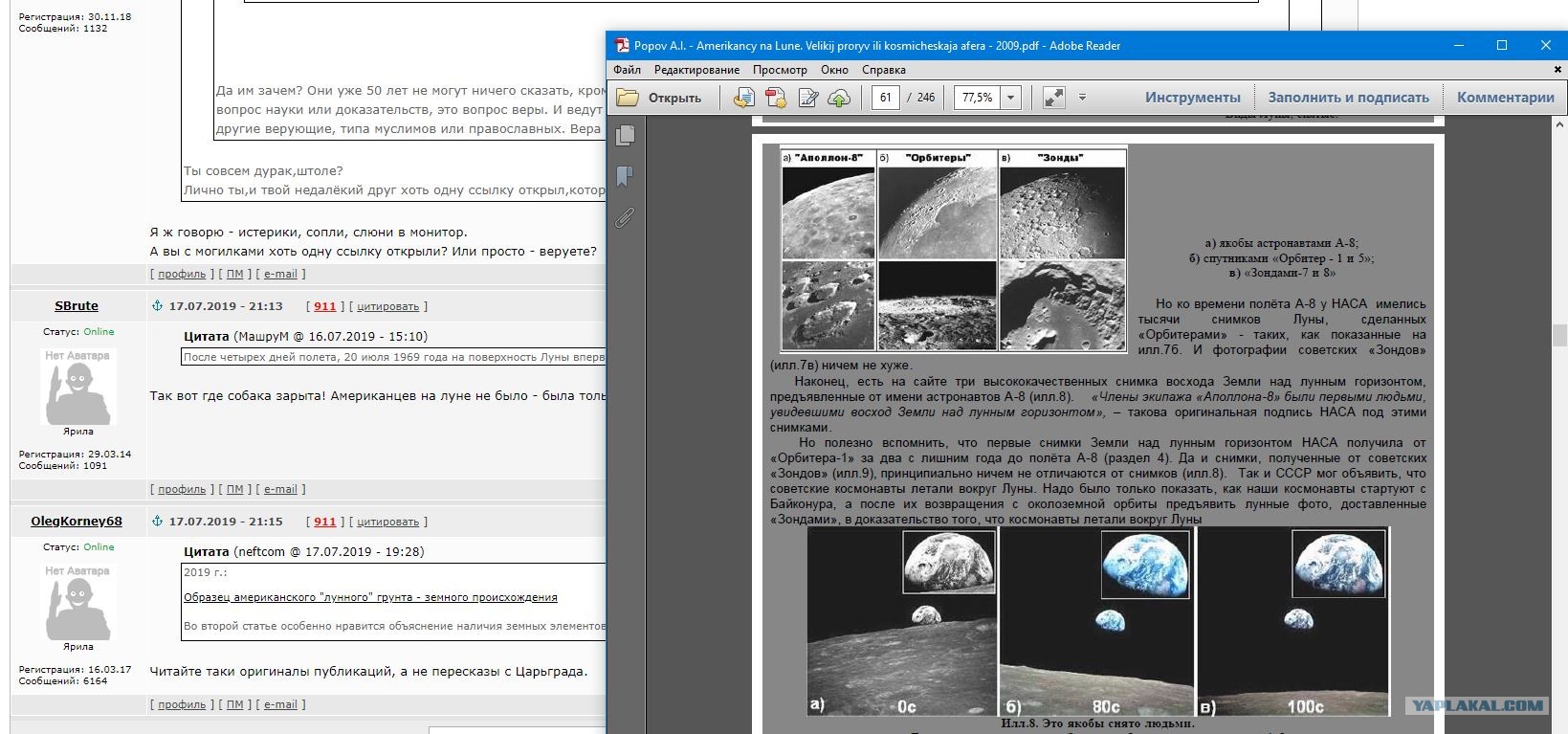Click e-mail link under SBrute's post
Screen dimensions: 1568x734
pos(280,489)
